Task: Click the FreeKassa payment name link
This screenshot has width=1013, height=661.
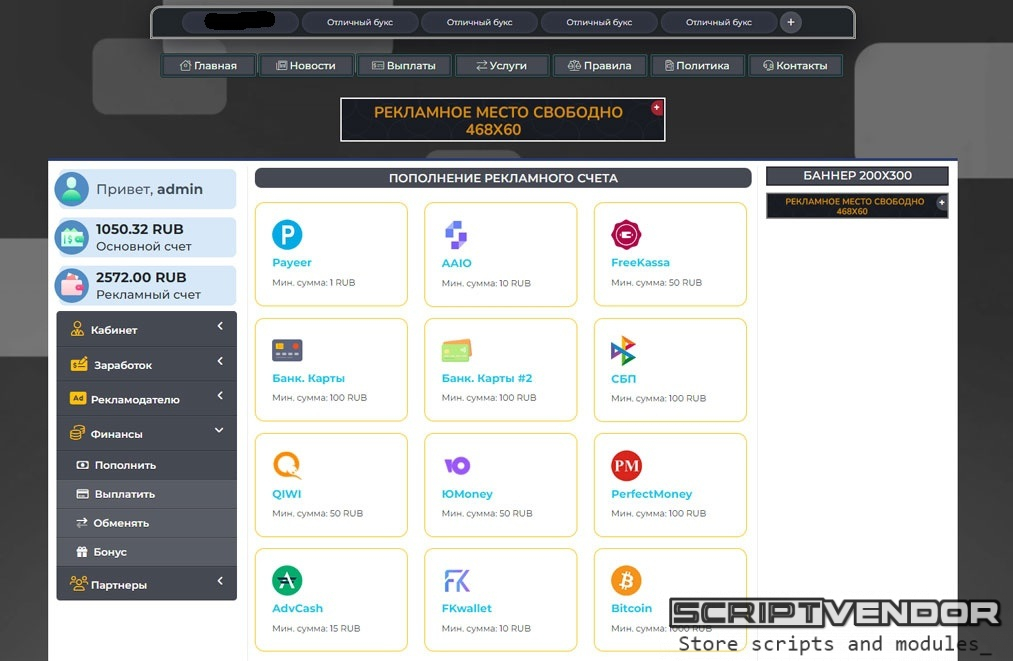Action: point(640,262)
